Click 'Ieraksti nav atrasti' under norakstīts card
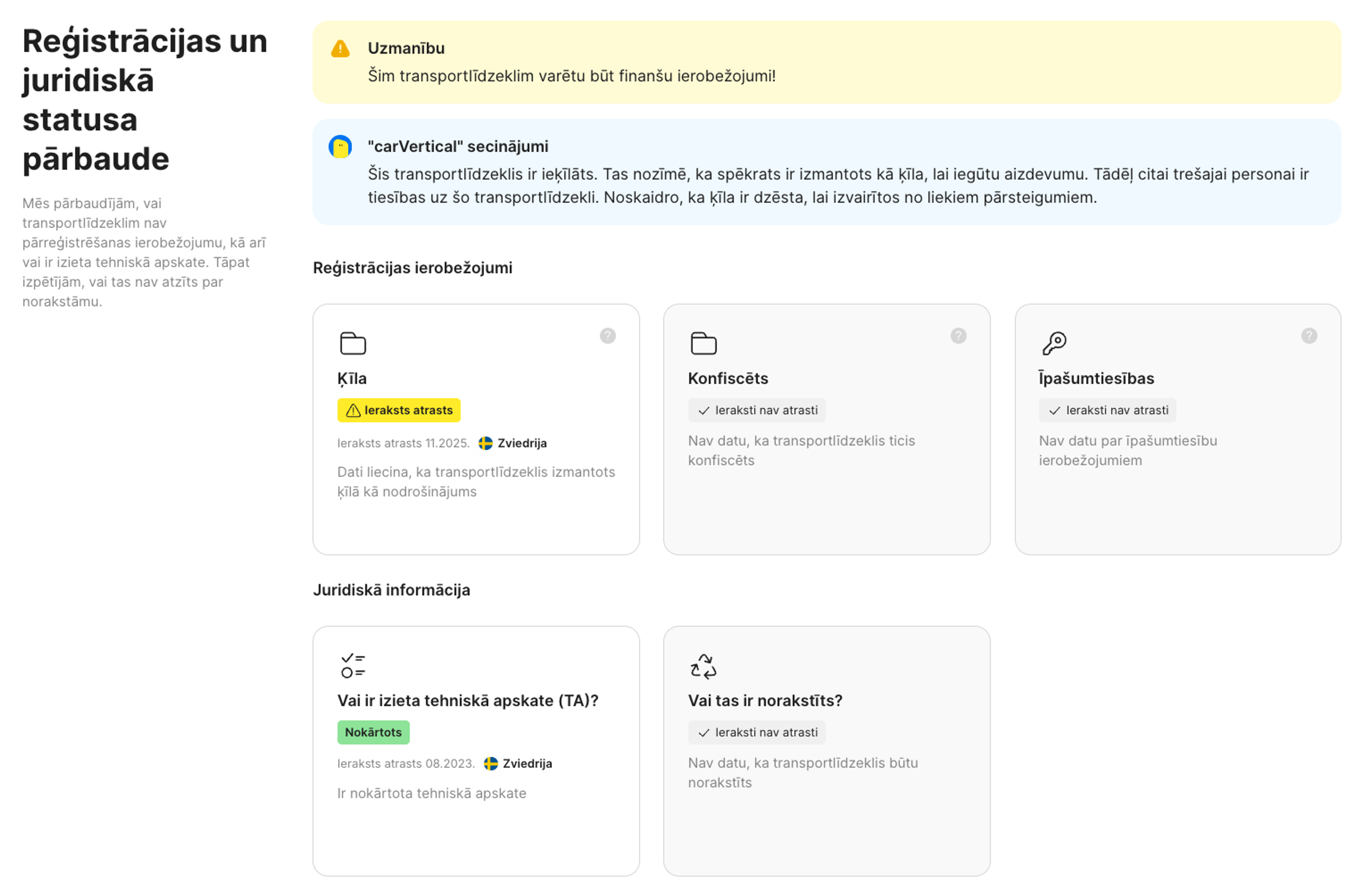 (x=757, y=732)
